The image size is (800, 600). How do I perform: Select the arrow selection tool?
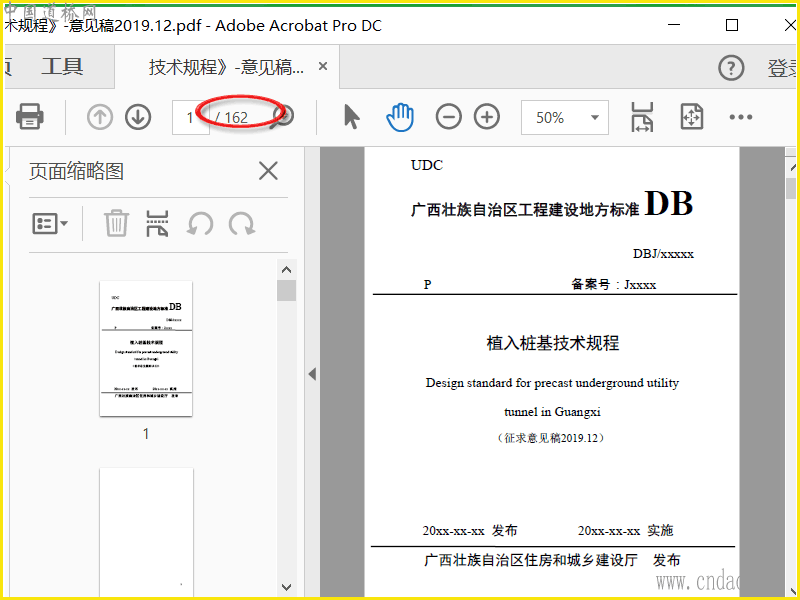[352, 117]
